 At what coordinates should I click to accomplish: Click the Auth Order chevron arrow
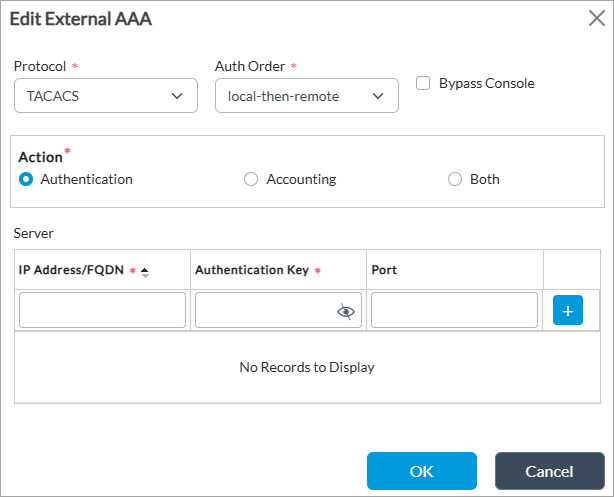pyautogui.click(x=378, y=96)
